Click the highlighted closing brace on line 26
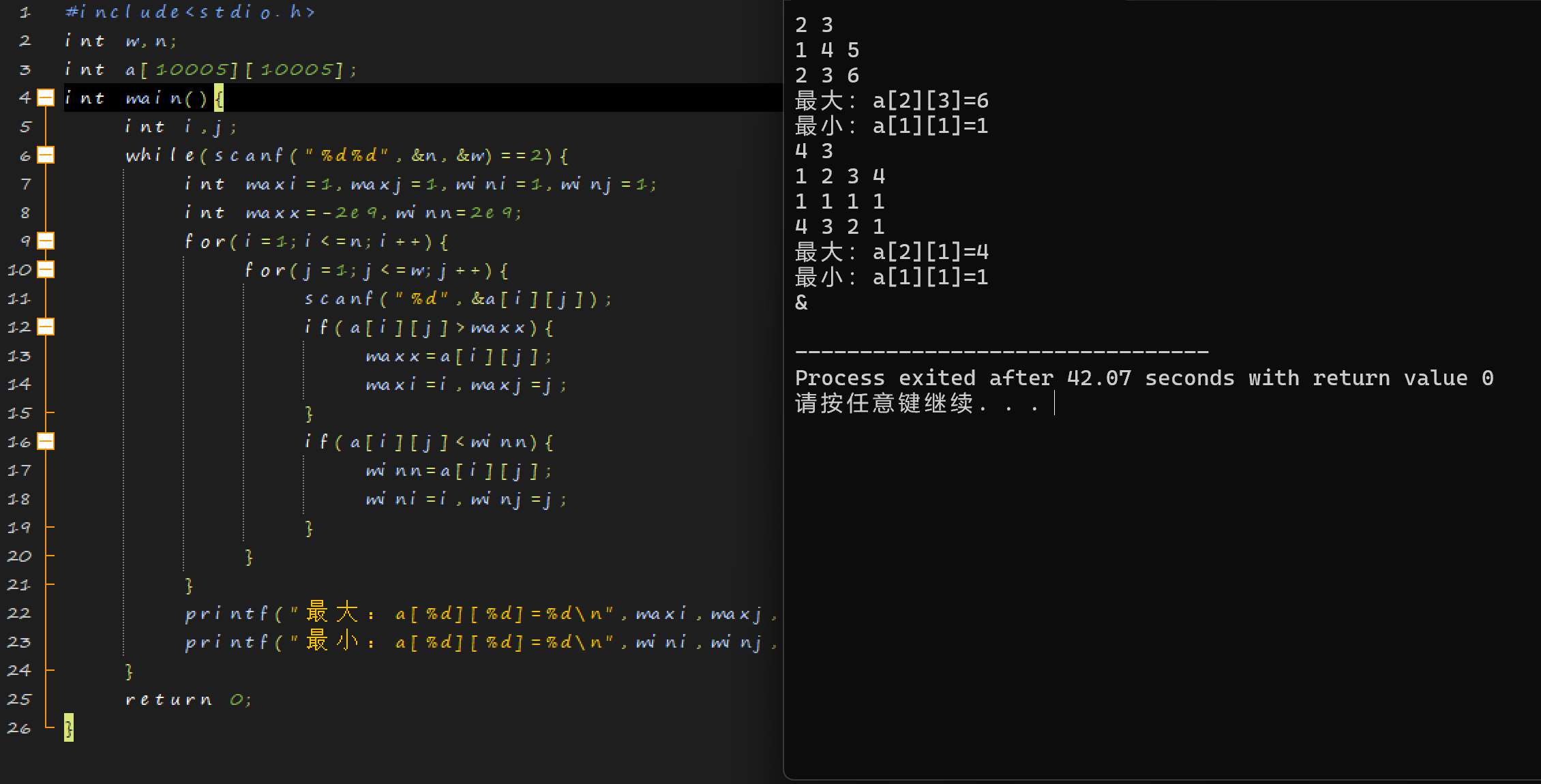The width and height of the screenshot is (1541, 784). pyautogui.click(x=69, y=728)
